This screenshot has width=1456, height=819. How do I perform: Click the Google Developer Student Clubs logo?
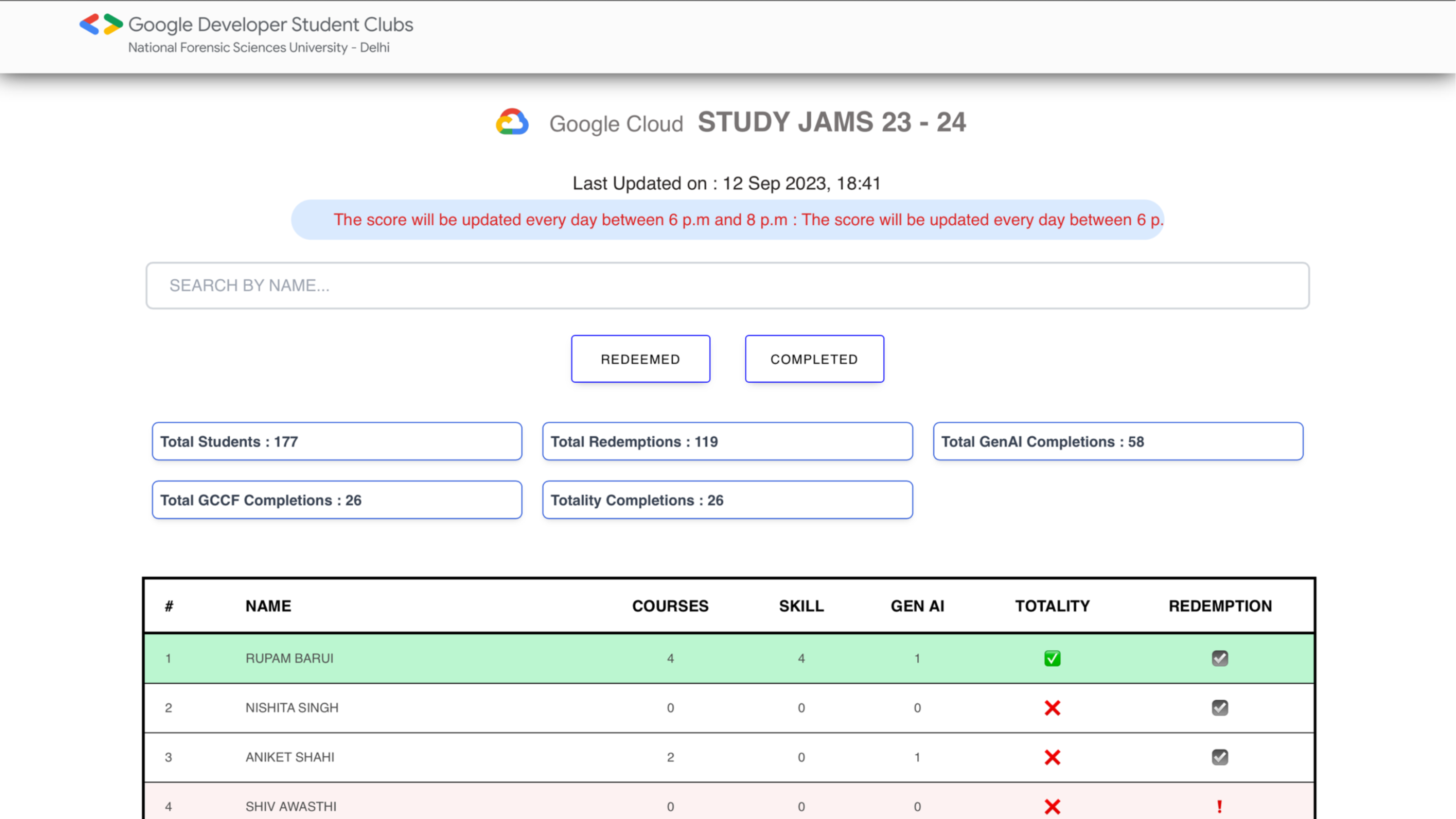click(x=101, y=24)
